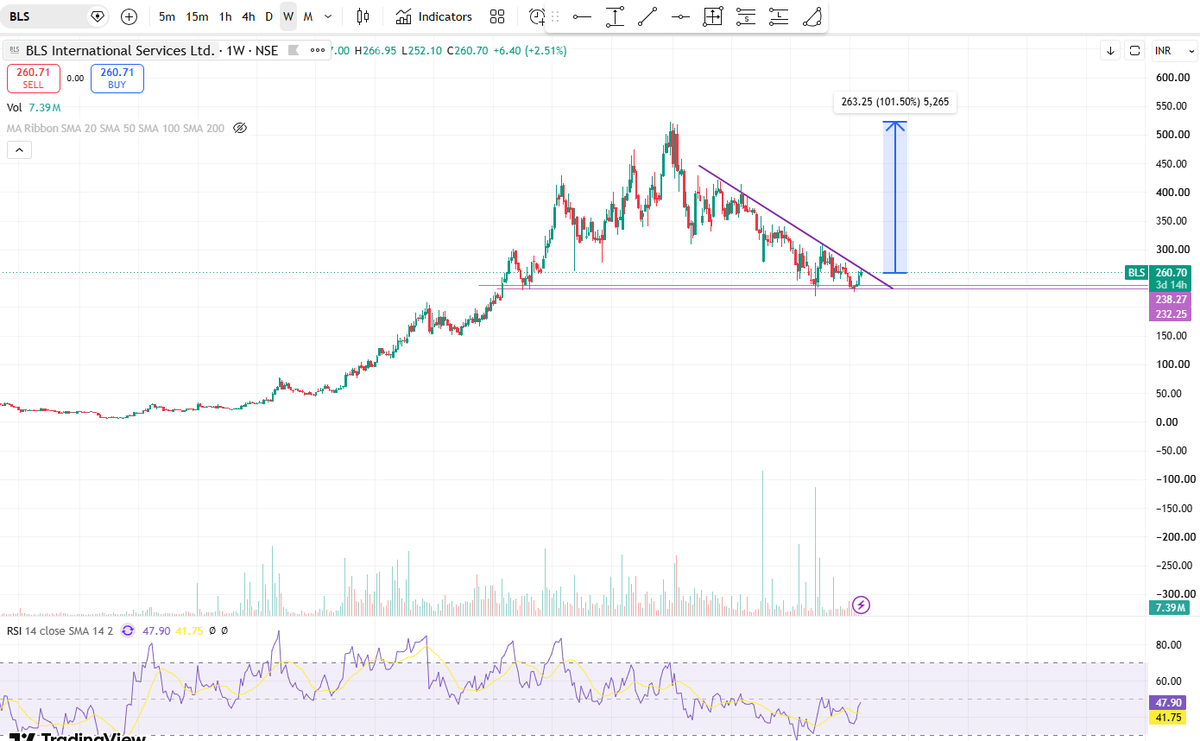The width and height of the screenshot is (1200, 741).
Task: Click the flag icon beside NSE
Action: pyautogui.click(x=292, y=50)
